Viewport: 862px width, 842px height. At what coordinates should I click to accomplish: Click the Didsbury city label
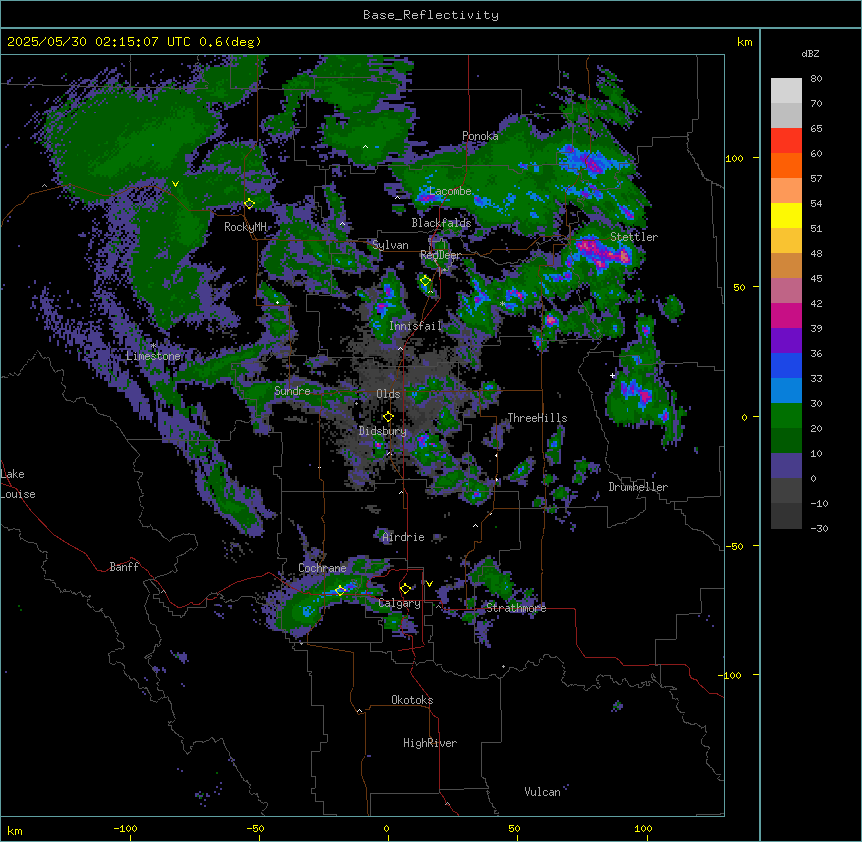pos(383,431)
